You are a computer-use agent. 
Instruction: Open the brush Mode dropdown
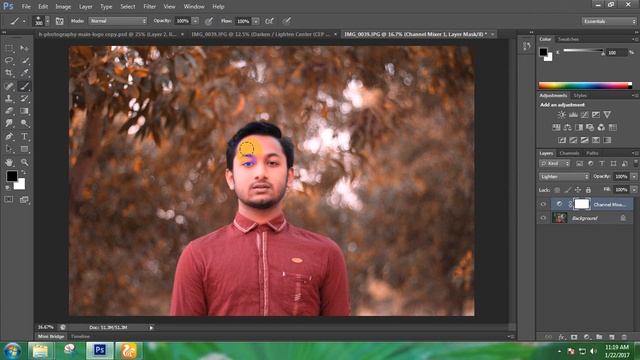(118, 21)
